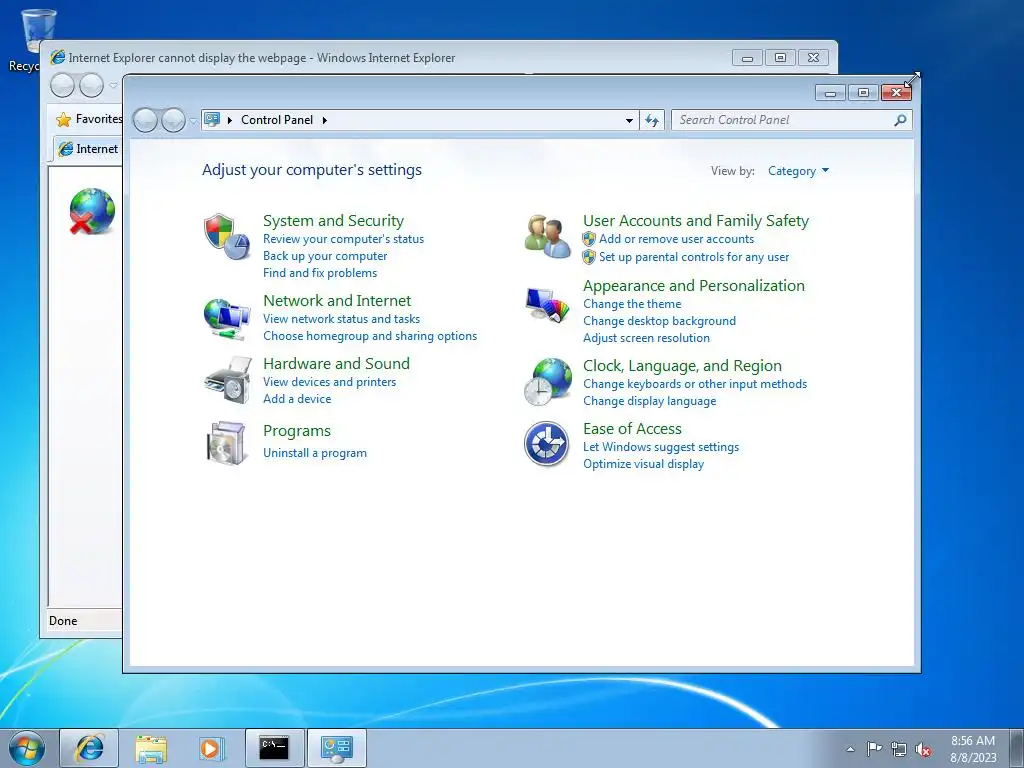Open Programs category heading
This screenshot has width=1024, height=768.
pyautogui.click(x=296, y=431)
